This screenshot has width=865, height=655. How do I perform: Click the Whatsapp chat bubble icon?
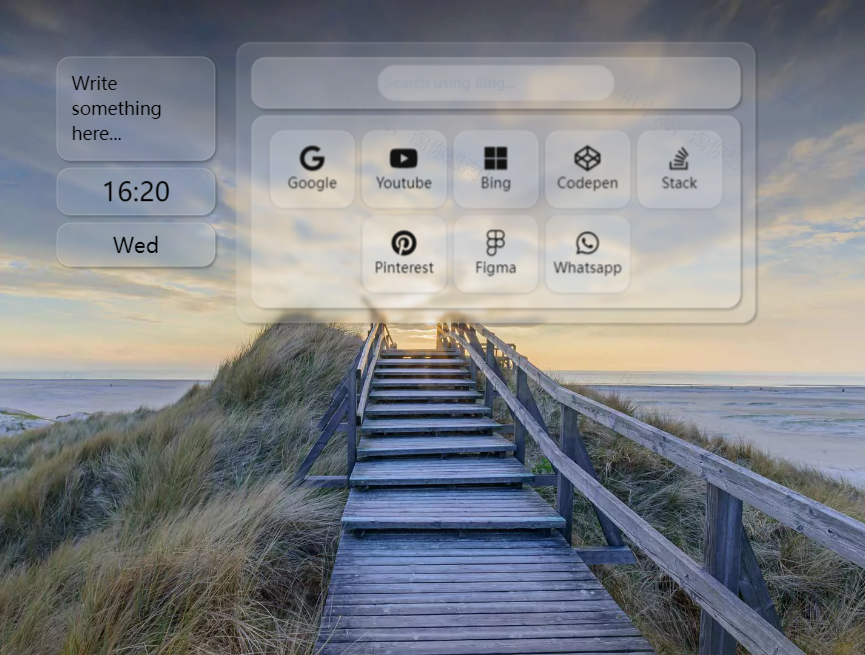(x=587, y=243)
